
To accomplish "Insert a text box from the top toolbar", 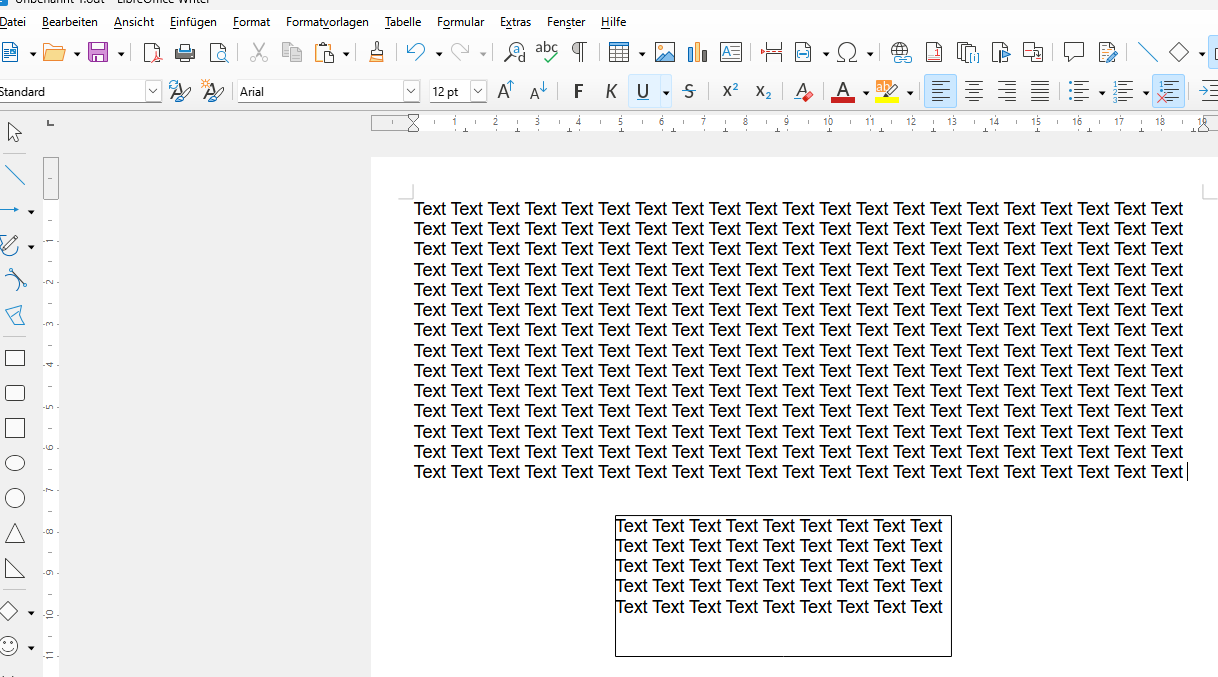I will [730, 52].
